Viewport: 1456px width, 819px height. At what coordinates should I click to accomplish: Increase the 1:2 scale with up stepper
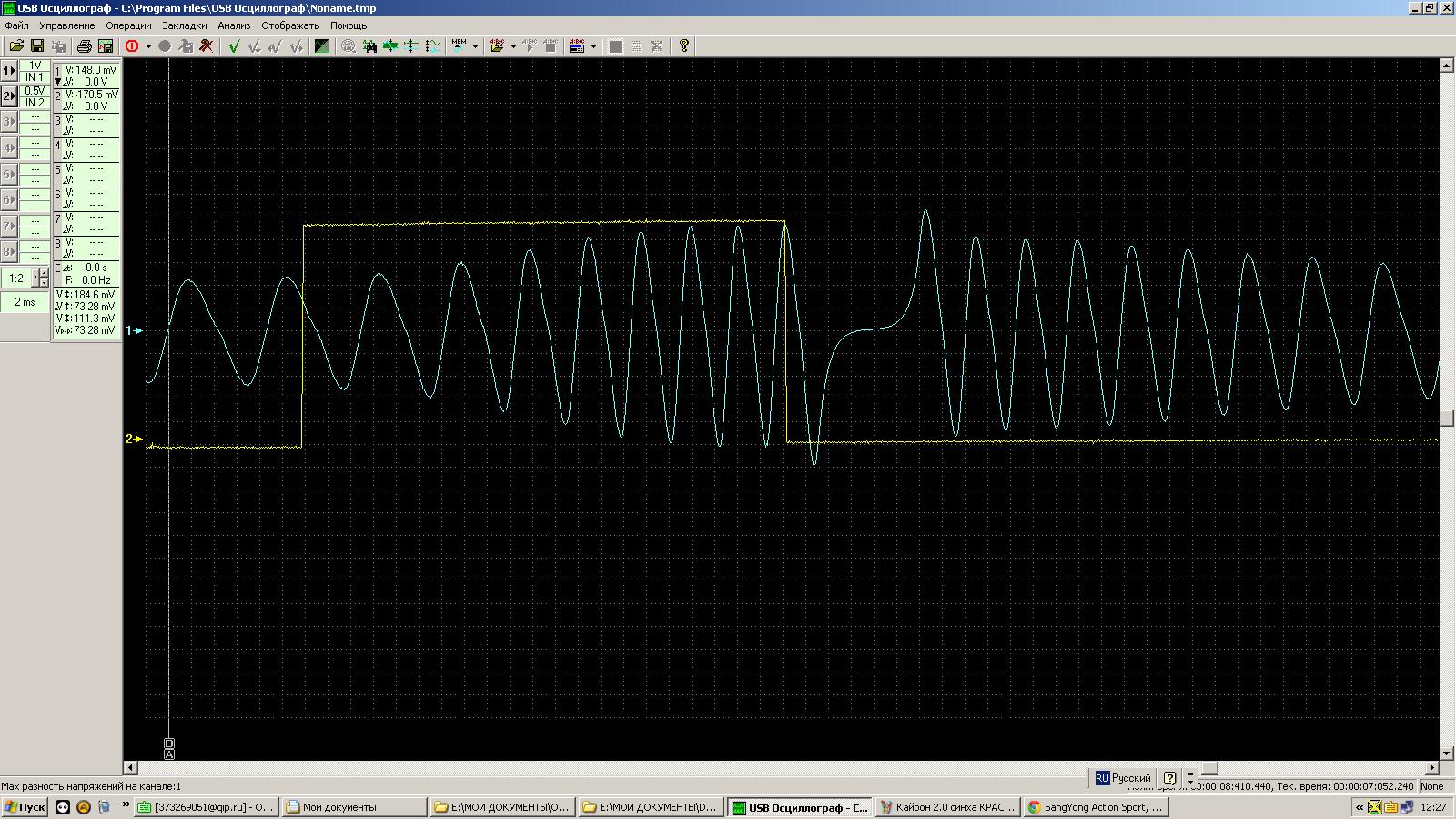pyautogui.click(x=43, y=273)
